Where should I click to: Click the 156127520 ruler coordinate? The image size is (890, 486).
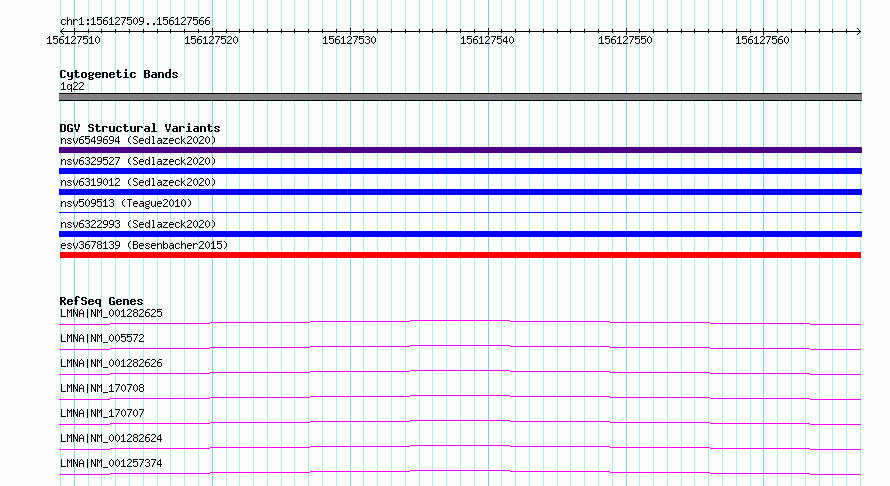pos(211,40)
